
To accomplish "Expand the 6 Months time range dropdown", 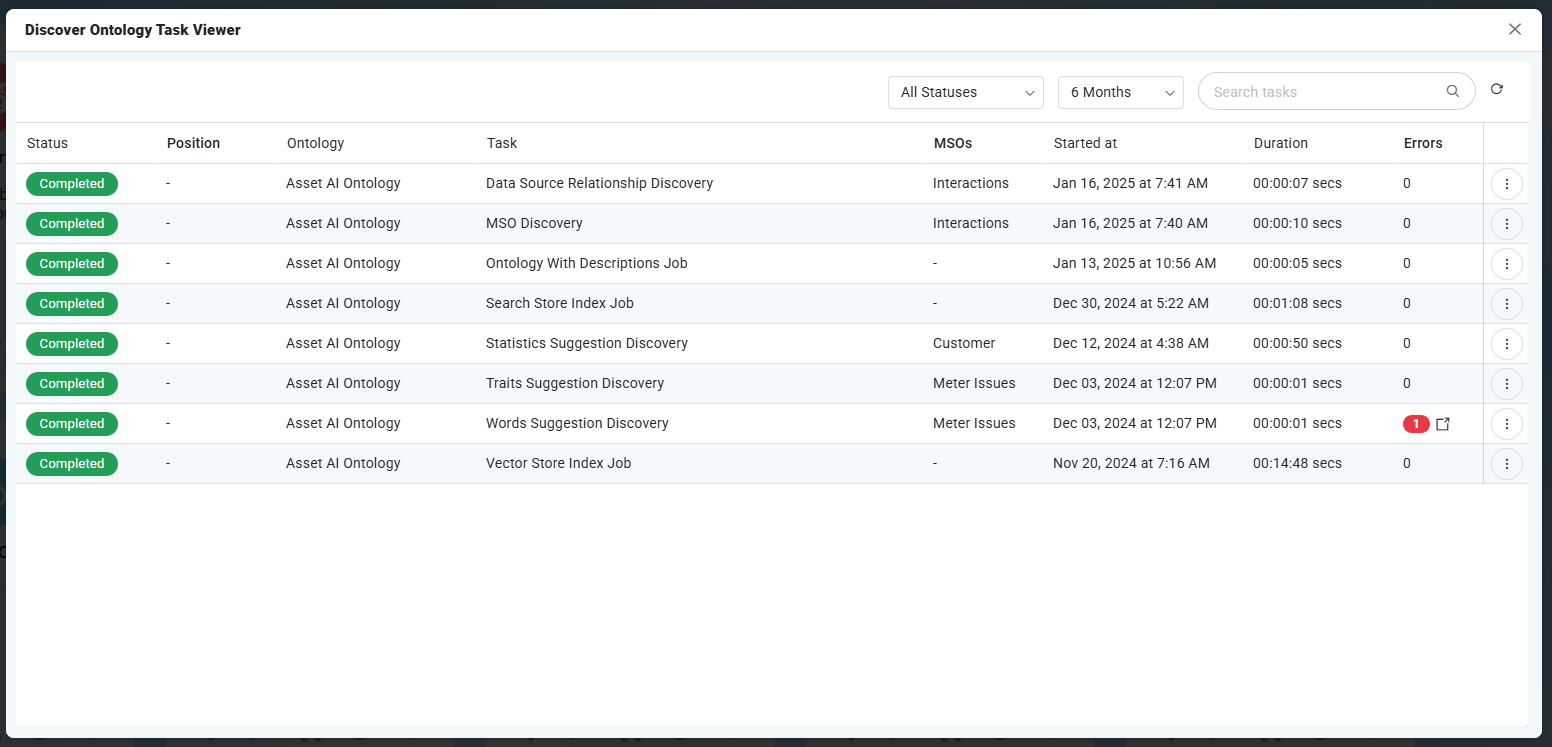I will coord(1120,92).
